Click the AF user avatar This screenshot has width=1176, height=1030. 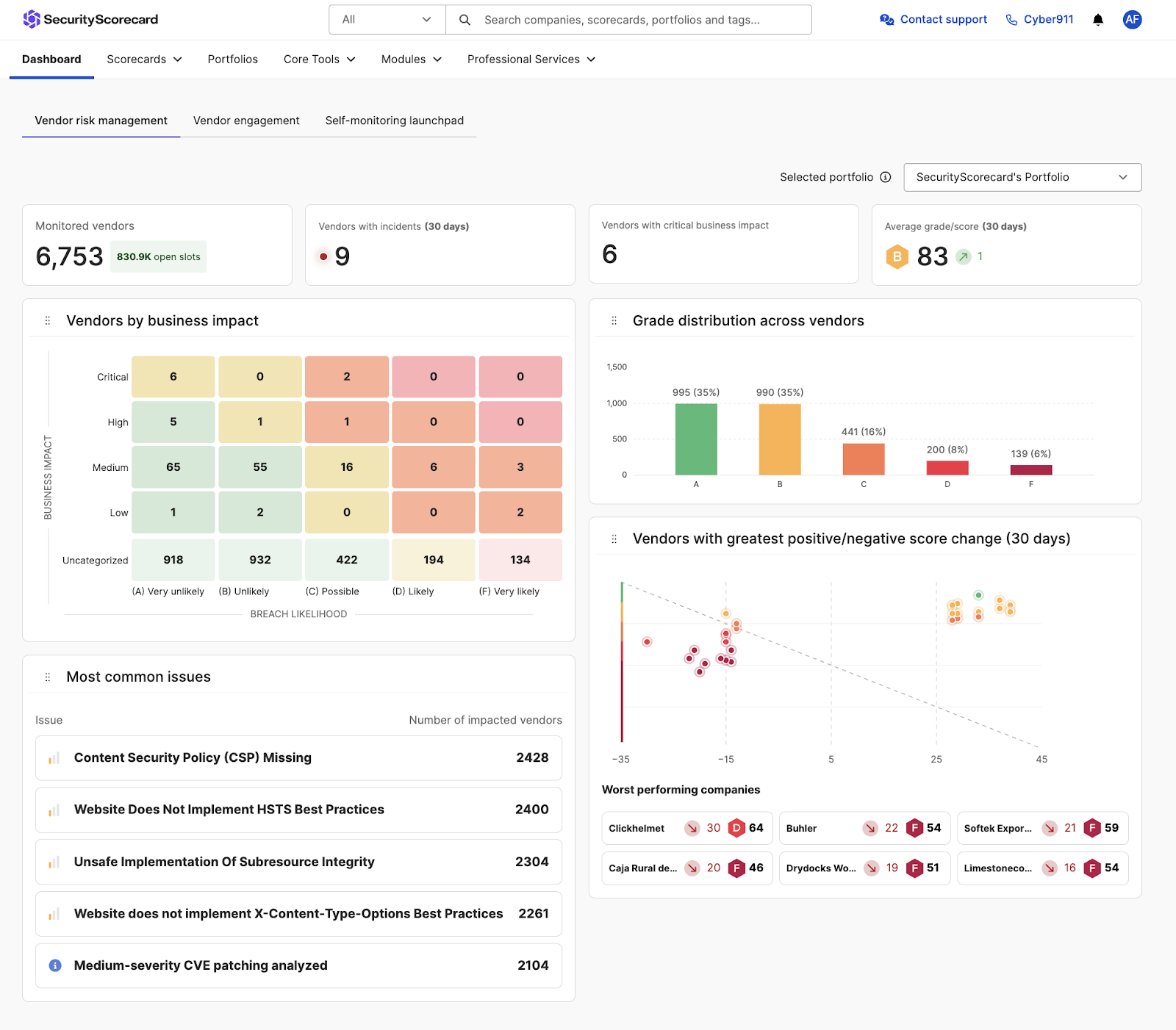click(x=1132, y=20)
